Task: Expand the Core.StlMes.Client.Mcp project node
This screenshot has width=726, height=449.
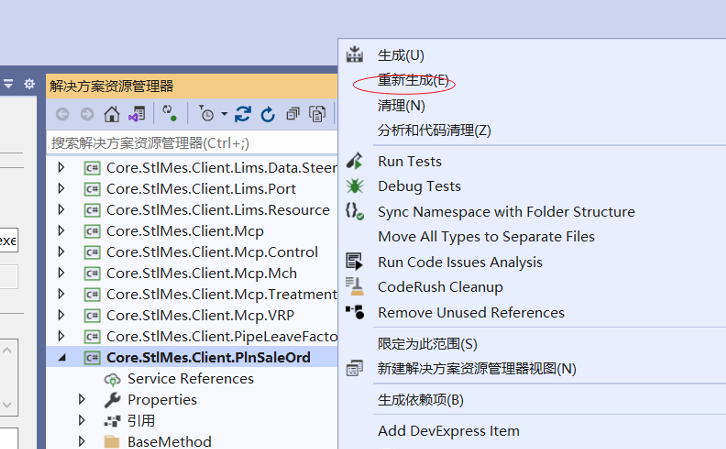Action: click(62, 231)
